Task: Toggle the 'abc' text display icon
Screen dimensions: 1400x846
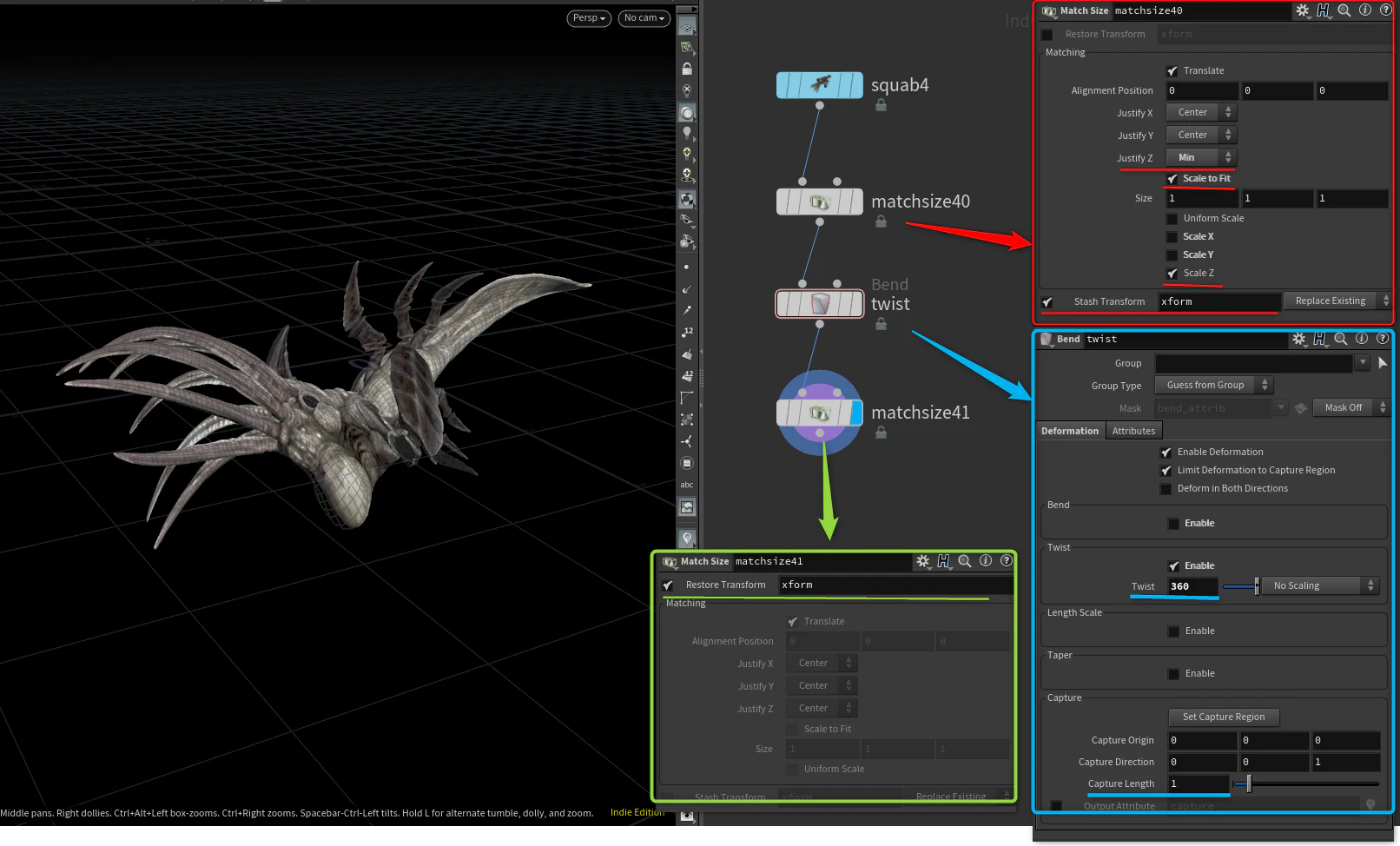Action: (687, 485)
